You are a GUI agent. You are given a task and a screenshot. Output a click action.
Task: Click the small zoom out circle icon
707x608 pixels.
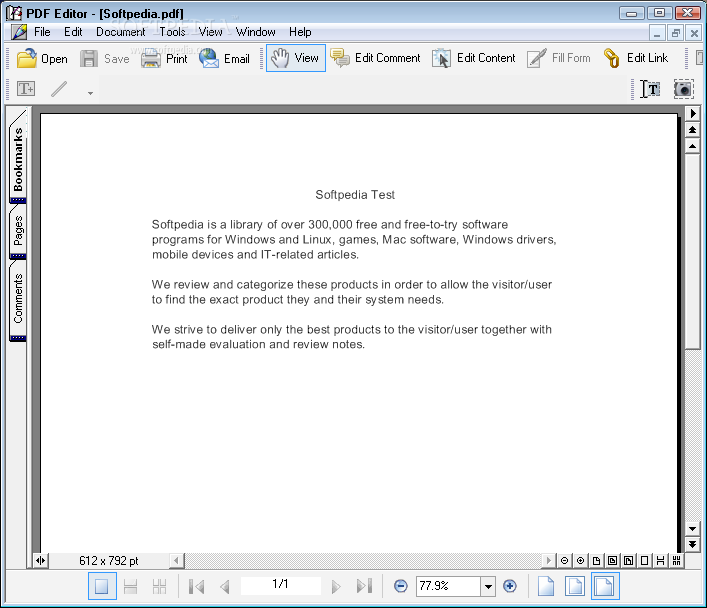coord(564,561)
